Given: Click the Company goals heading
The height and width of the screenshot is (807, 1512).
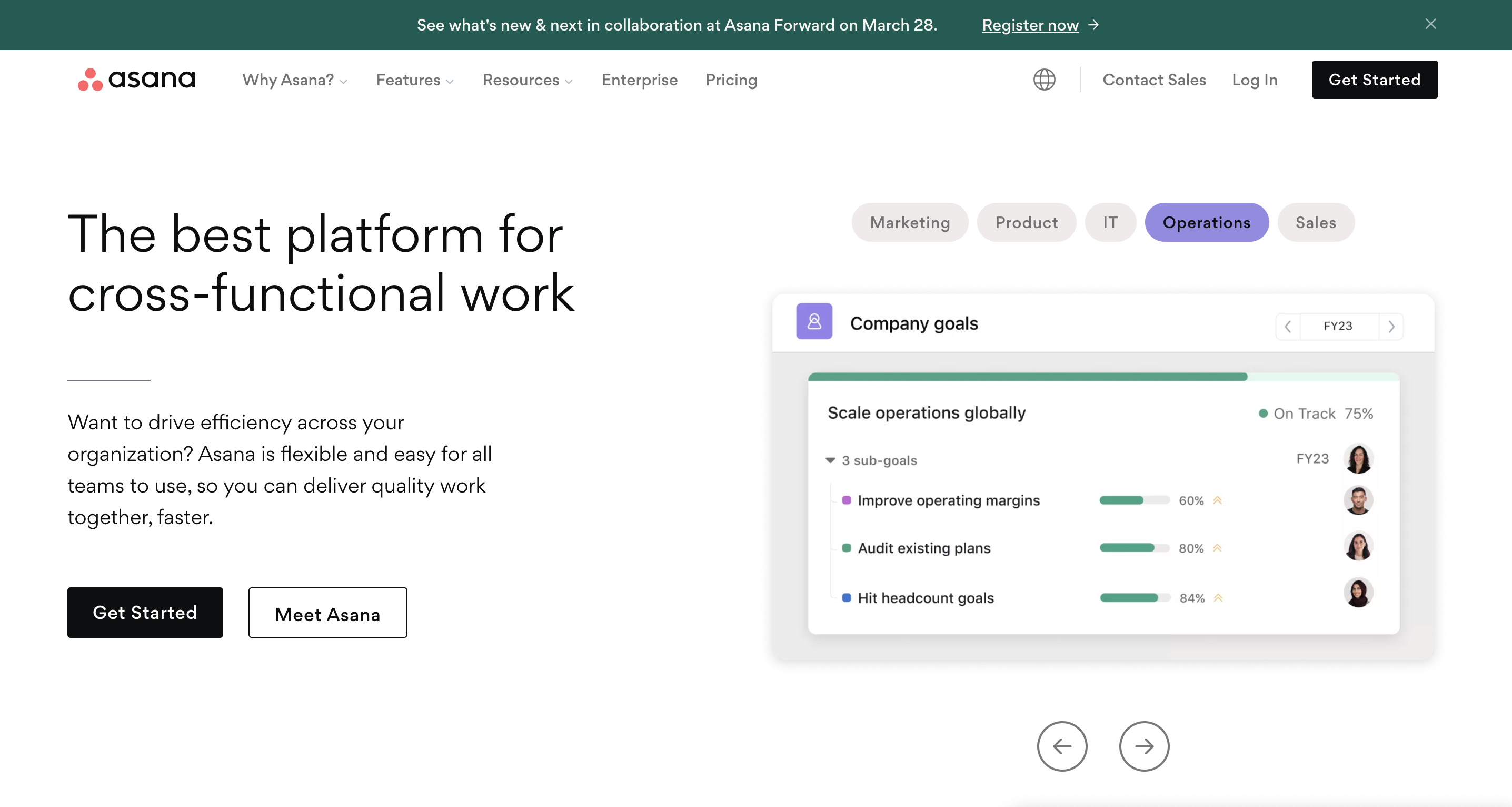Looking at the screenshot, I should pyautogui.click(x=913, y=323).
